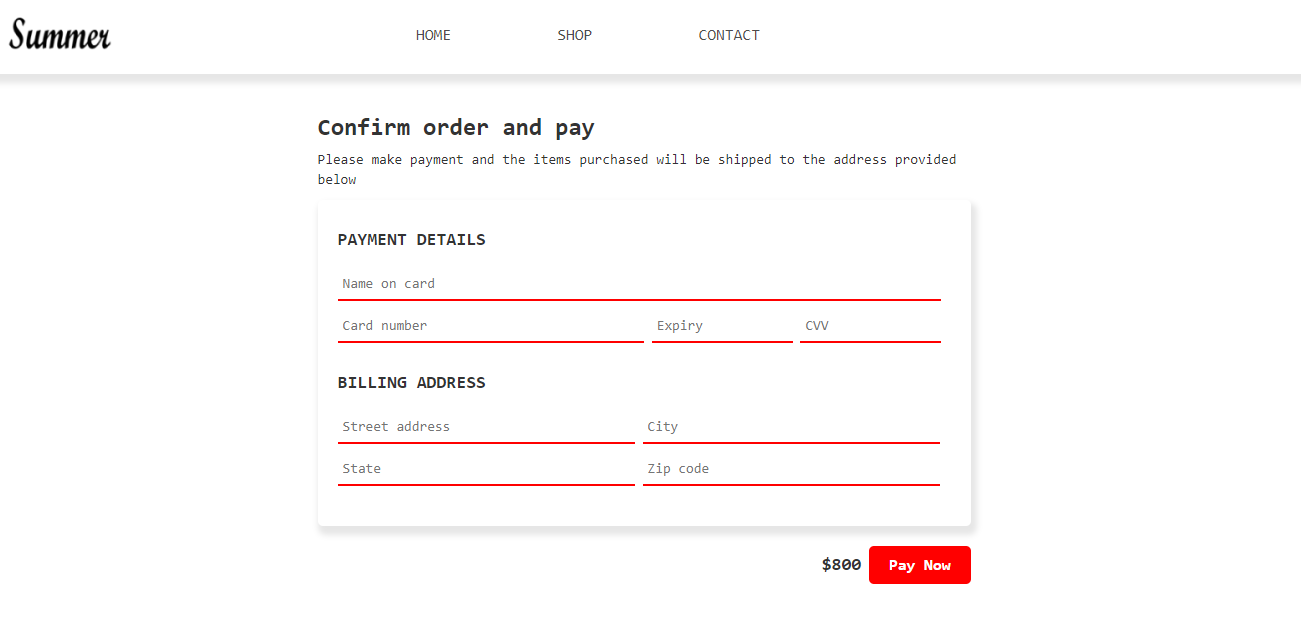The height and width of the screenshot is (638, 1301).
Task: Select the City field
Action: (x=790, y=427)
